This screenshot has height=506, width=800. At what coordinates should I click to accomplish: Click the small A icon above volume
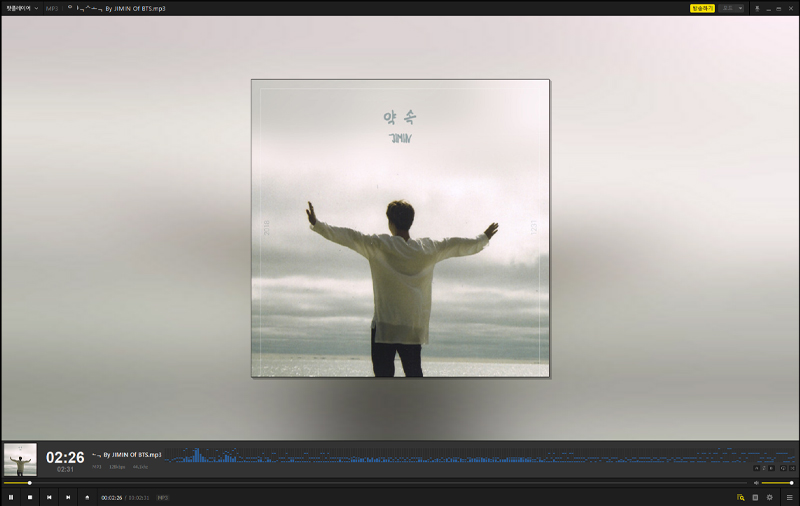(x=757, y=468)
